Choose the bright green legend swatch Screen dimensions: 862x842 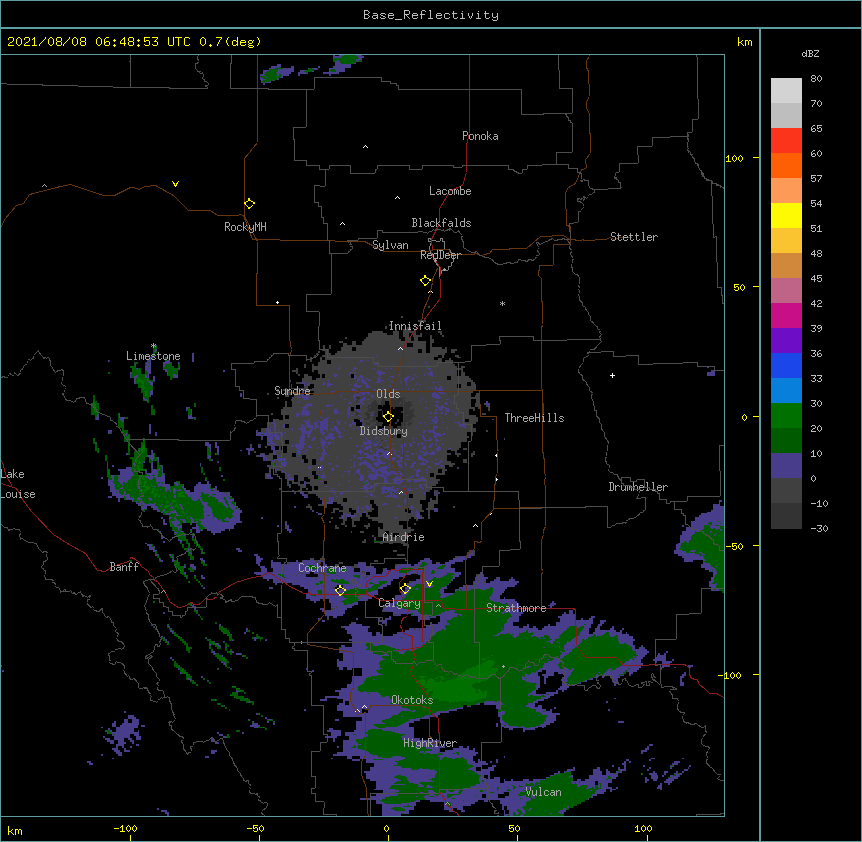(x=786, y=416)
